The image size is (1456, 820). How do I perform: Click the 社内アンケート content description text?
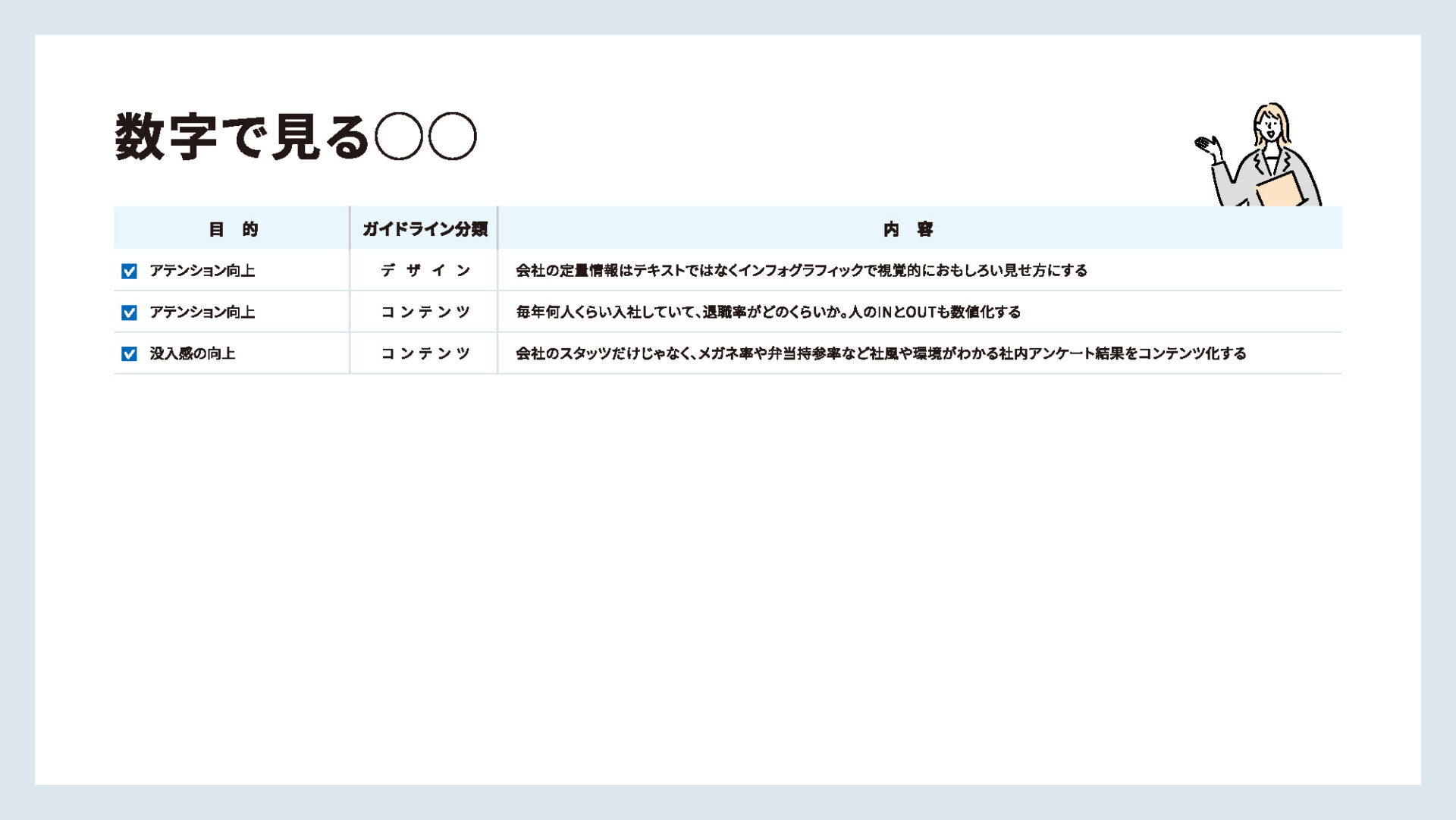(880, 353)
